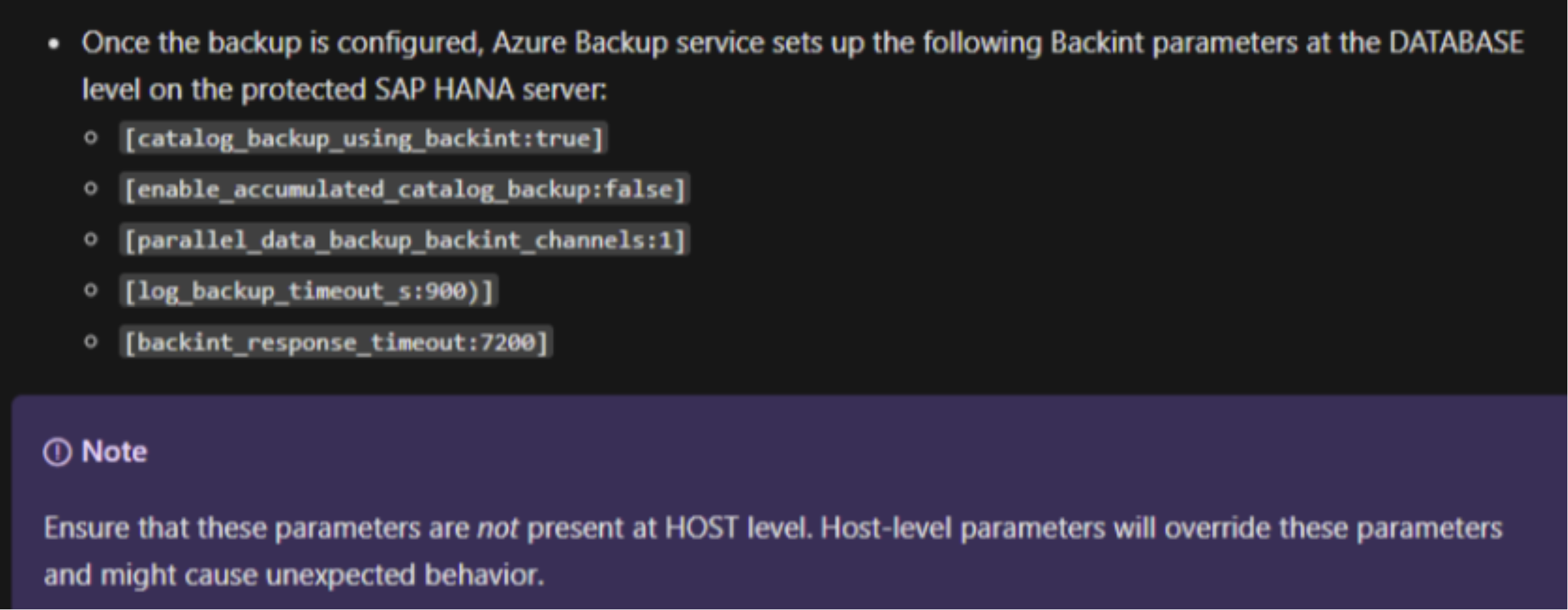Click the 'SAP HANA server' text
The width and height of the screenshot is (1568, 610).
490,89
